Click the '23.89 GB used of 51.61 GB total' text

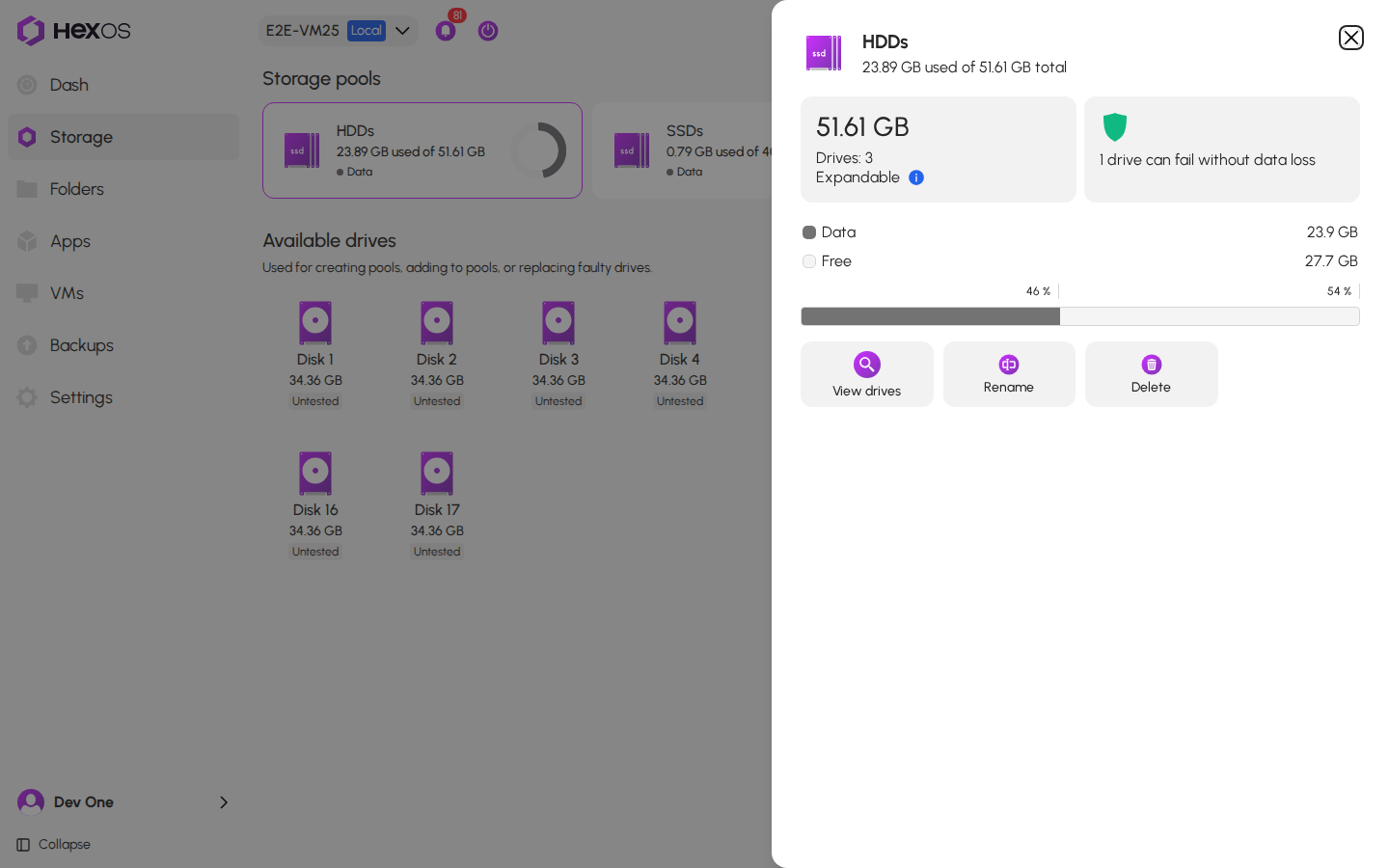tap(965, 68)
